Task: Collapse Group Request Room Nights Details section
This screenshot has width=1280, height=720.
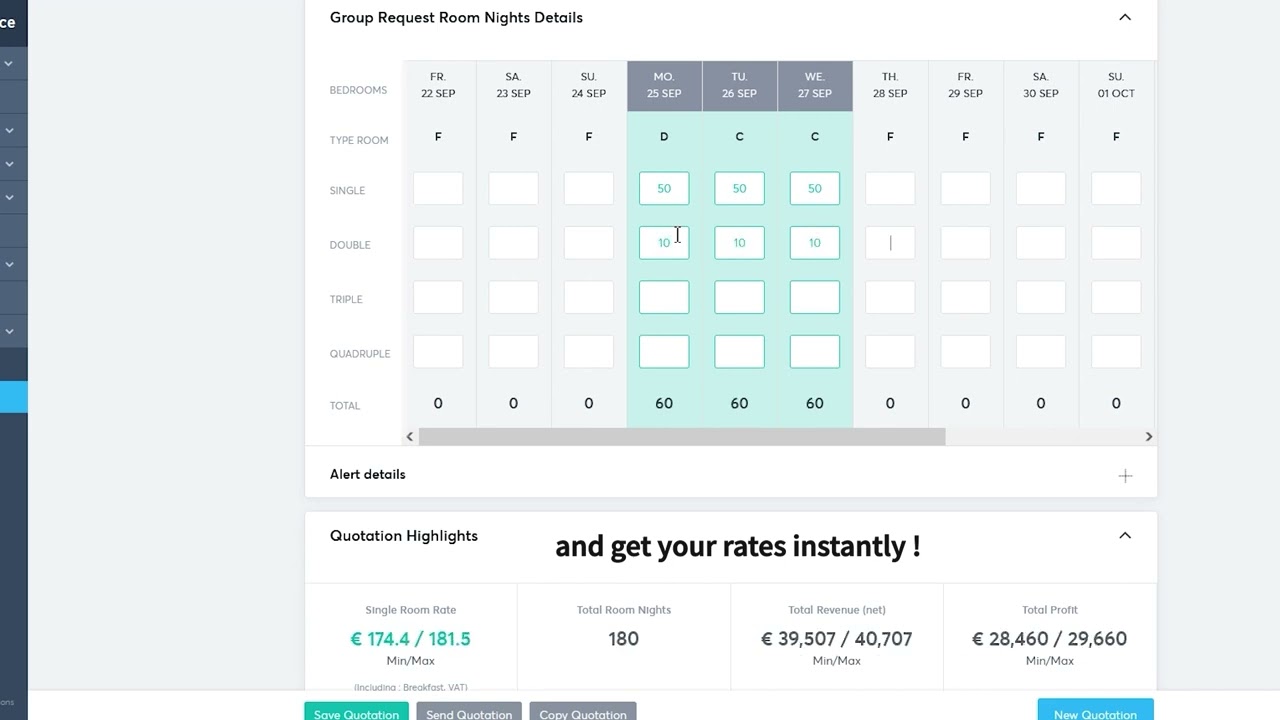Action: tap(1125, 17)
